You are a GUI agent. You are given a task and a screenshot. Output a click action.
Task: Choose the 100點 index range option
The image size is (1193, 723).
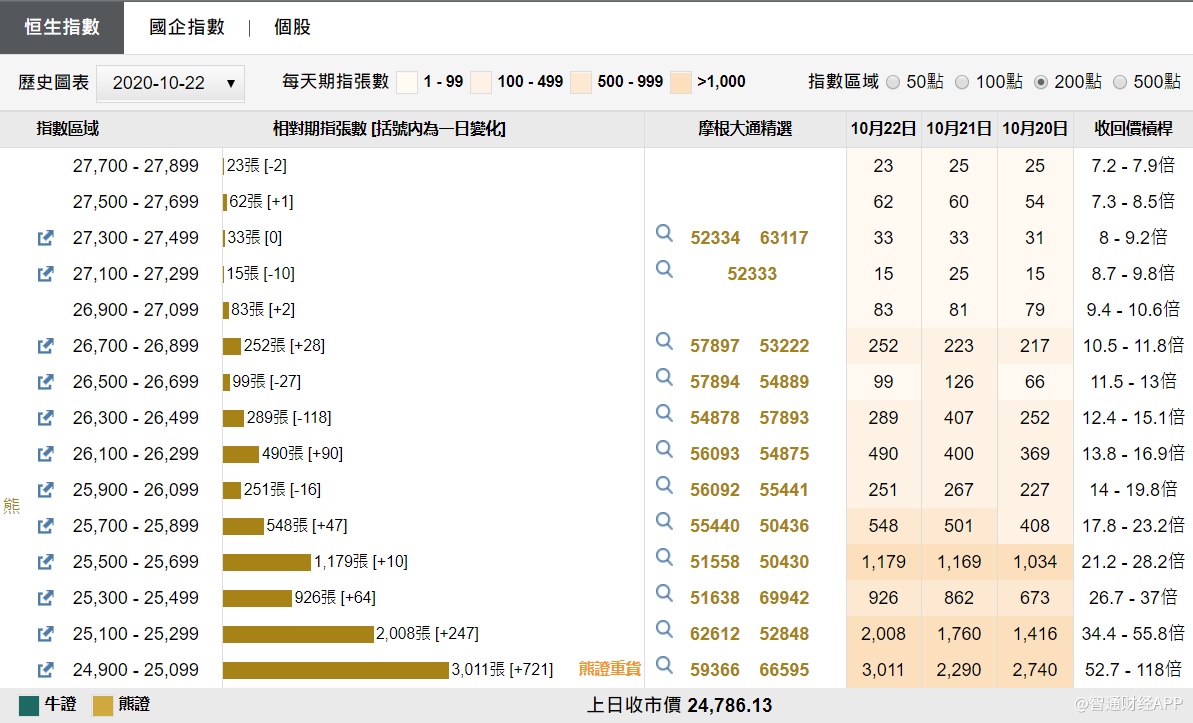pyautogui.click(x=961, y=82)
